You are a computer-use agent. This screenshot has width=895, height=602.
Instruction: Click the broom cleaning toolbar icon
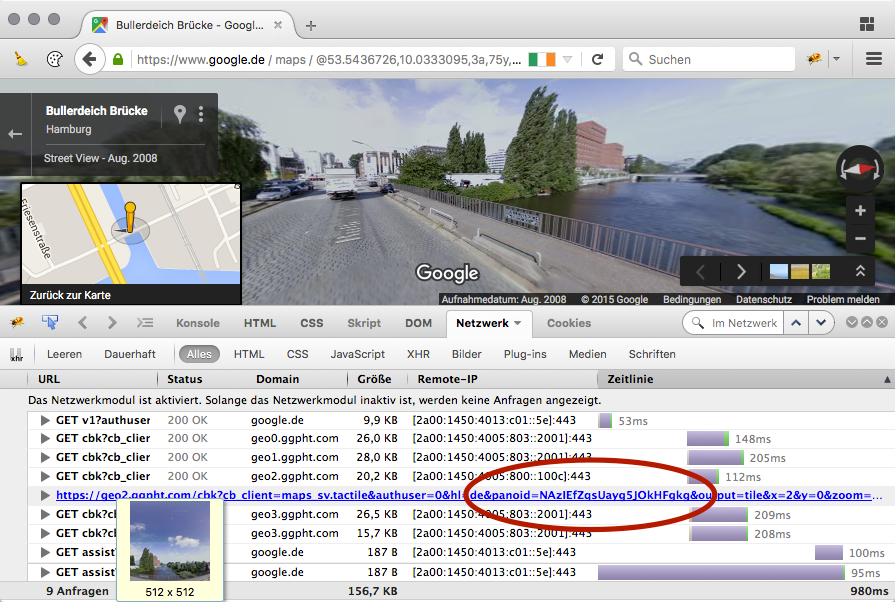pos(21,59)
